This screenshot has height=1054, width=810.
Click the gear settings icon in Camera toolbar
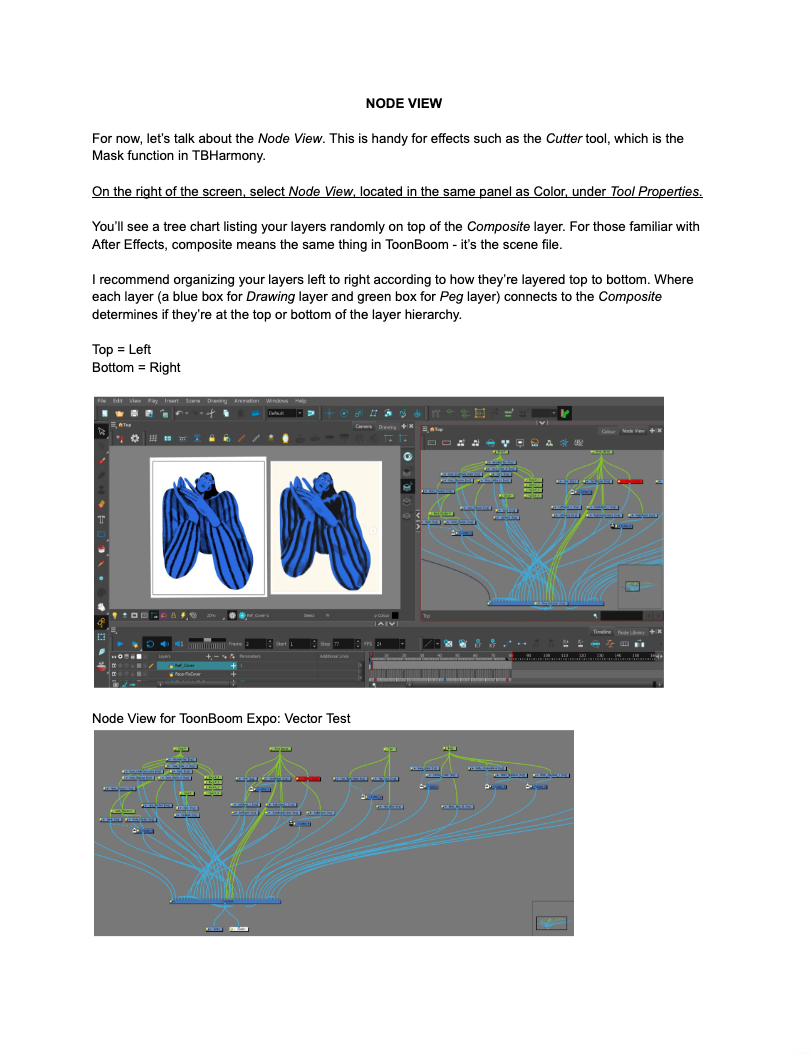click(135, 439)
